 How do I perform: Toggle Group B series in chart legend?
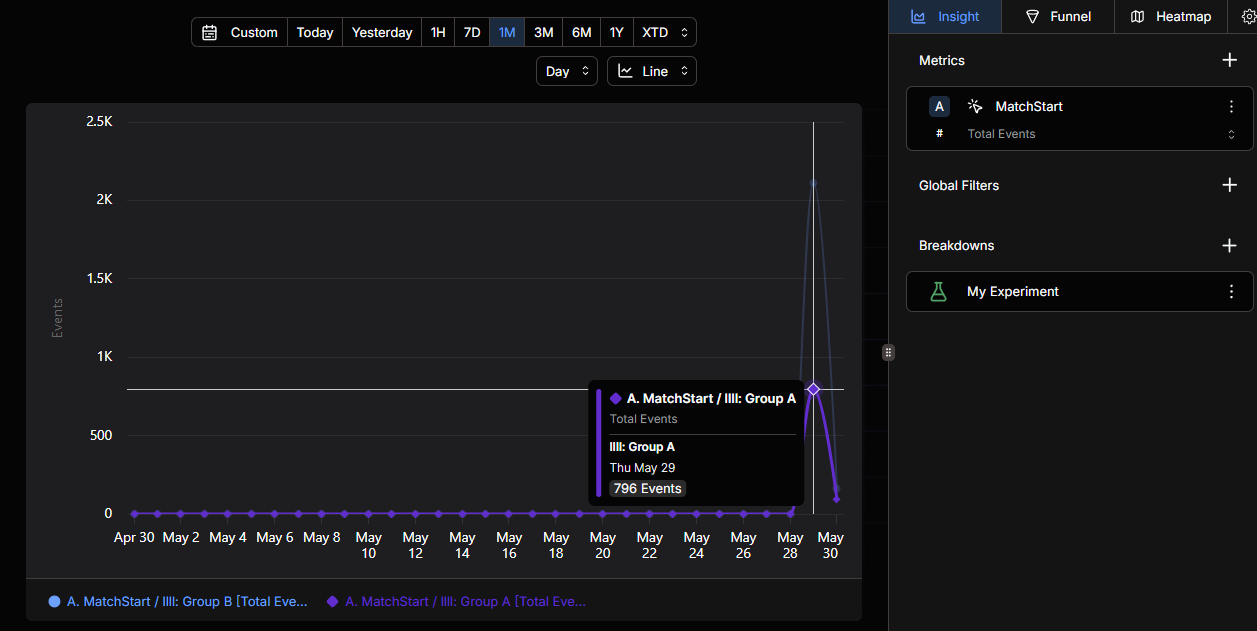[x=178, y=601]
